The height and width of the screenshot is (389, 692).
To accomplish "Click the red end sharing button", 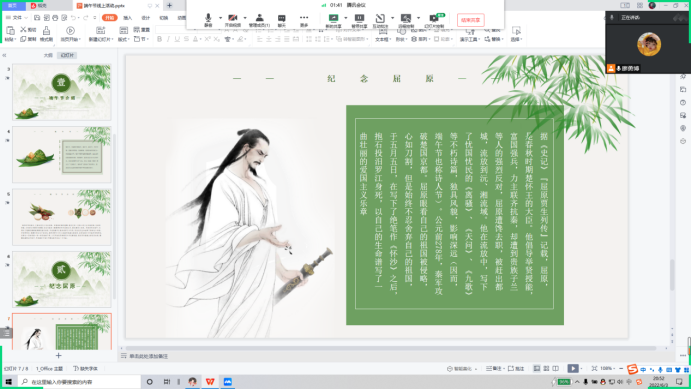I will 470,20.
